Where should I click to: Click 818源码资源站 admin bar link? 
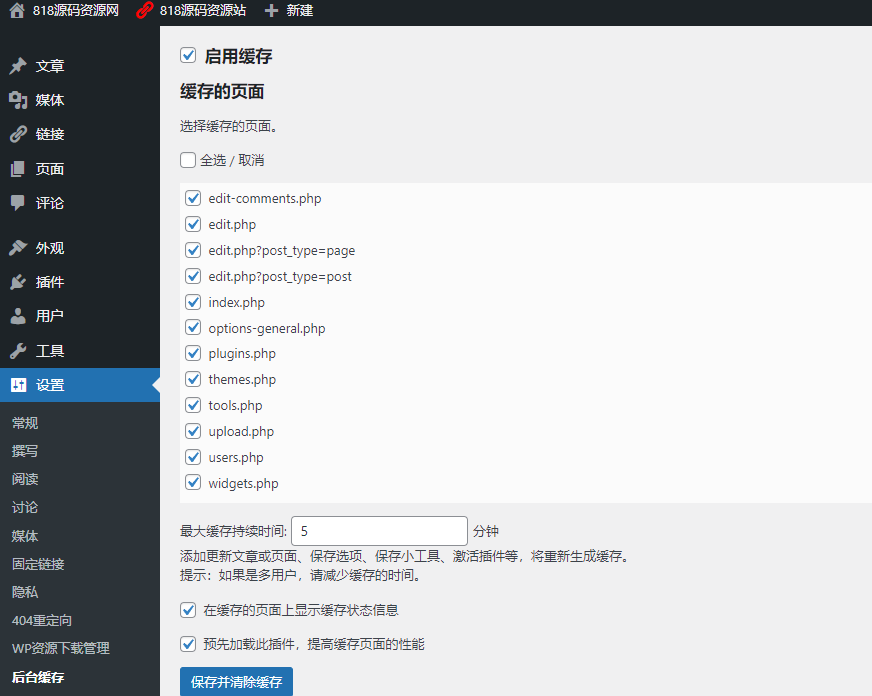[x=202, y=10]
